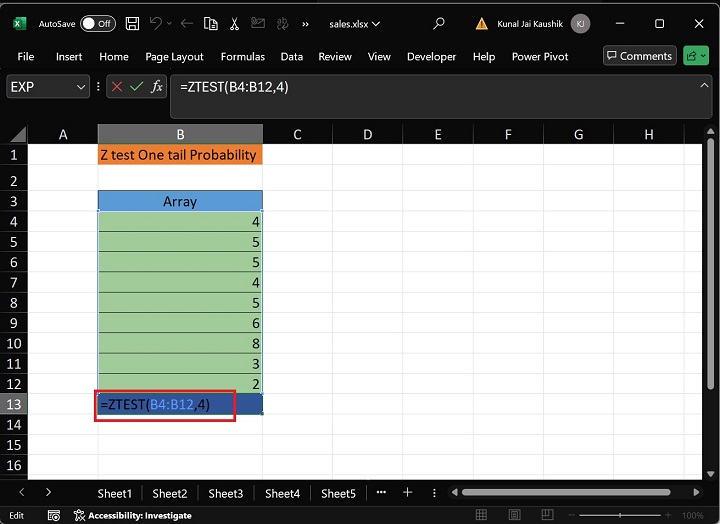Viewport: 720px width, 524px height.
Task: Click the 'Z test One tail Probability' cell
Action: [x=180, y=155]
